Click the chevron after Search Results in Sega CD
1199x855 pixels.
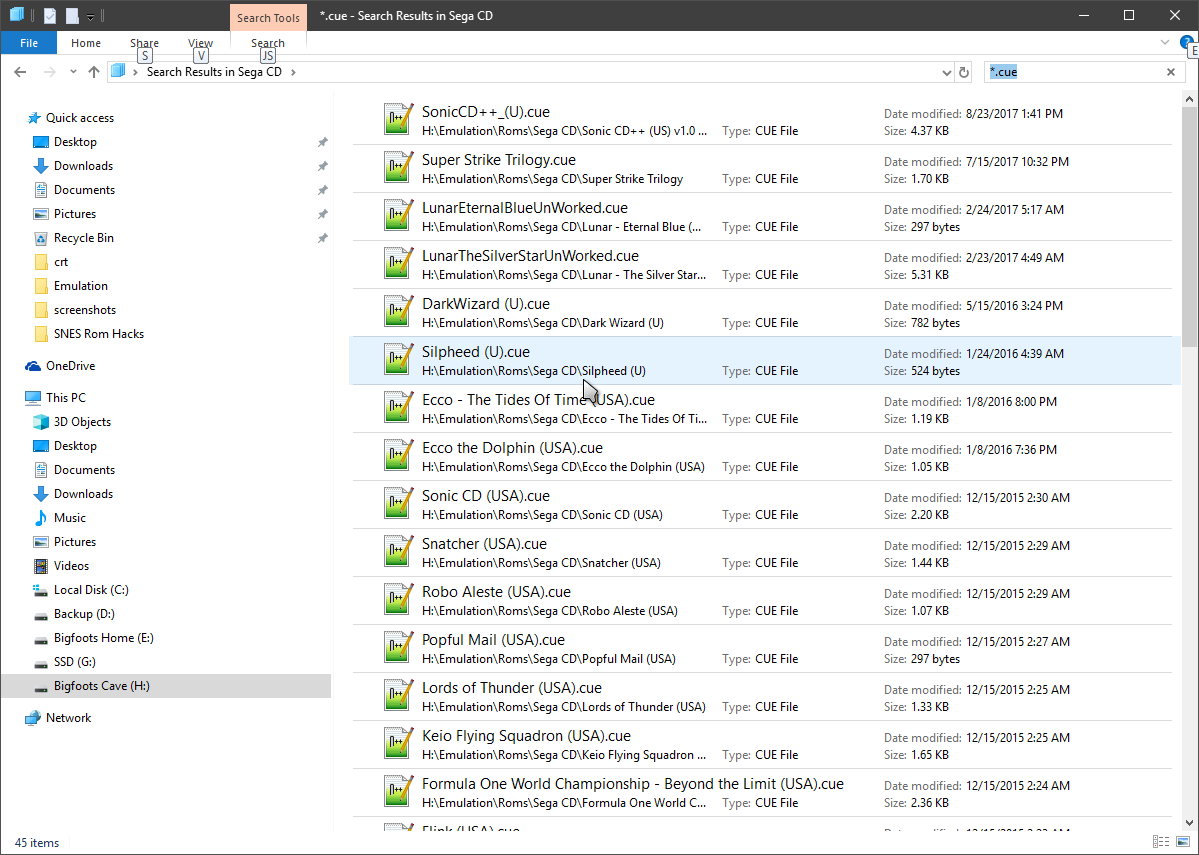click(293, 72)
